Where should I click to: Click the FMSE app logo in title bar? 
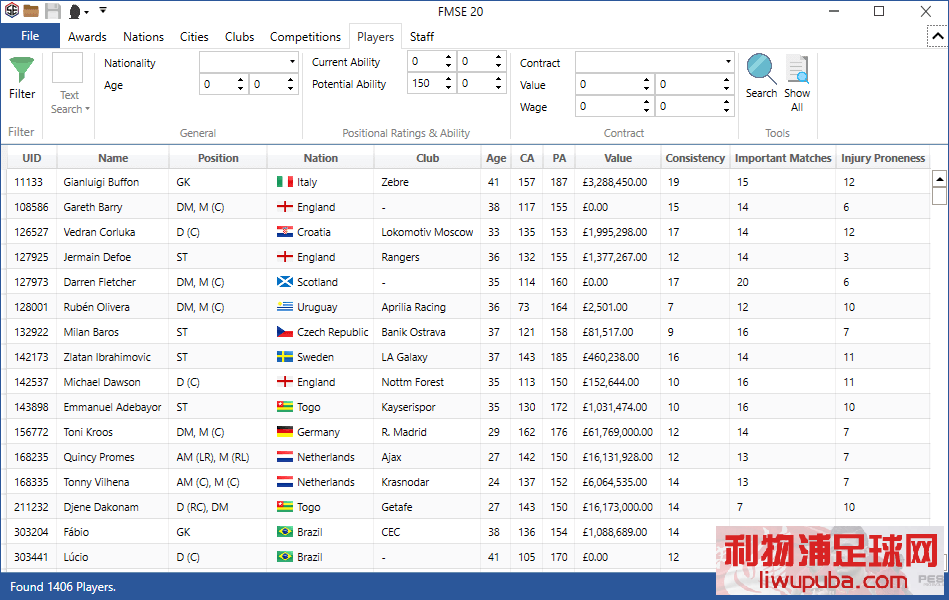11,11
